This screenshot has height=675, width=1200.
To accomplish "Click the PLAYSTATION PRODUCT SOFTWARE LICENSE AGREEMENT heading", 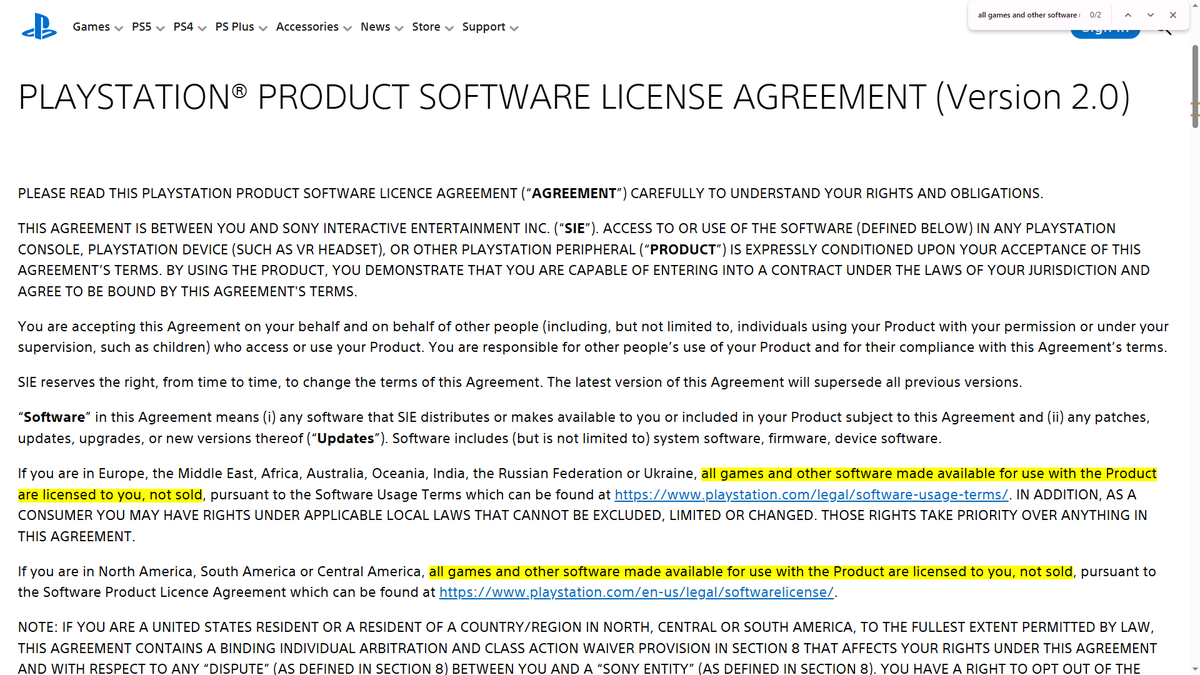I will pos(574,97).
